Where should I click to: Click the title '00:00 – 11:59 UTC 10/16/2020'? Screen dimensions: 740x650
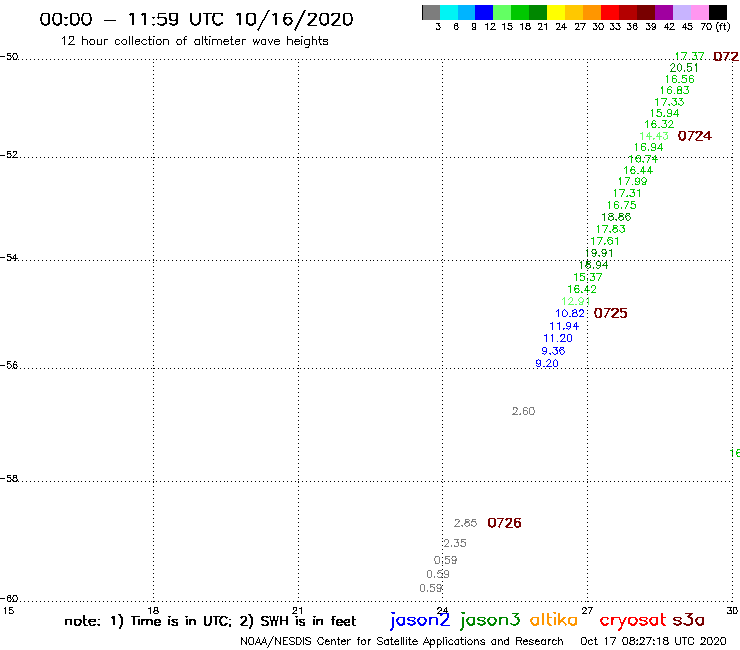click(196, 20)
